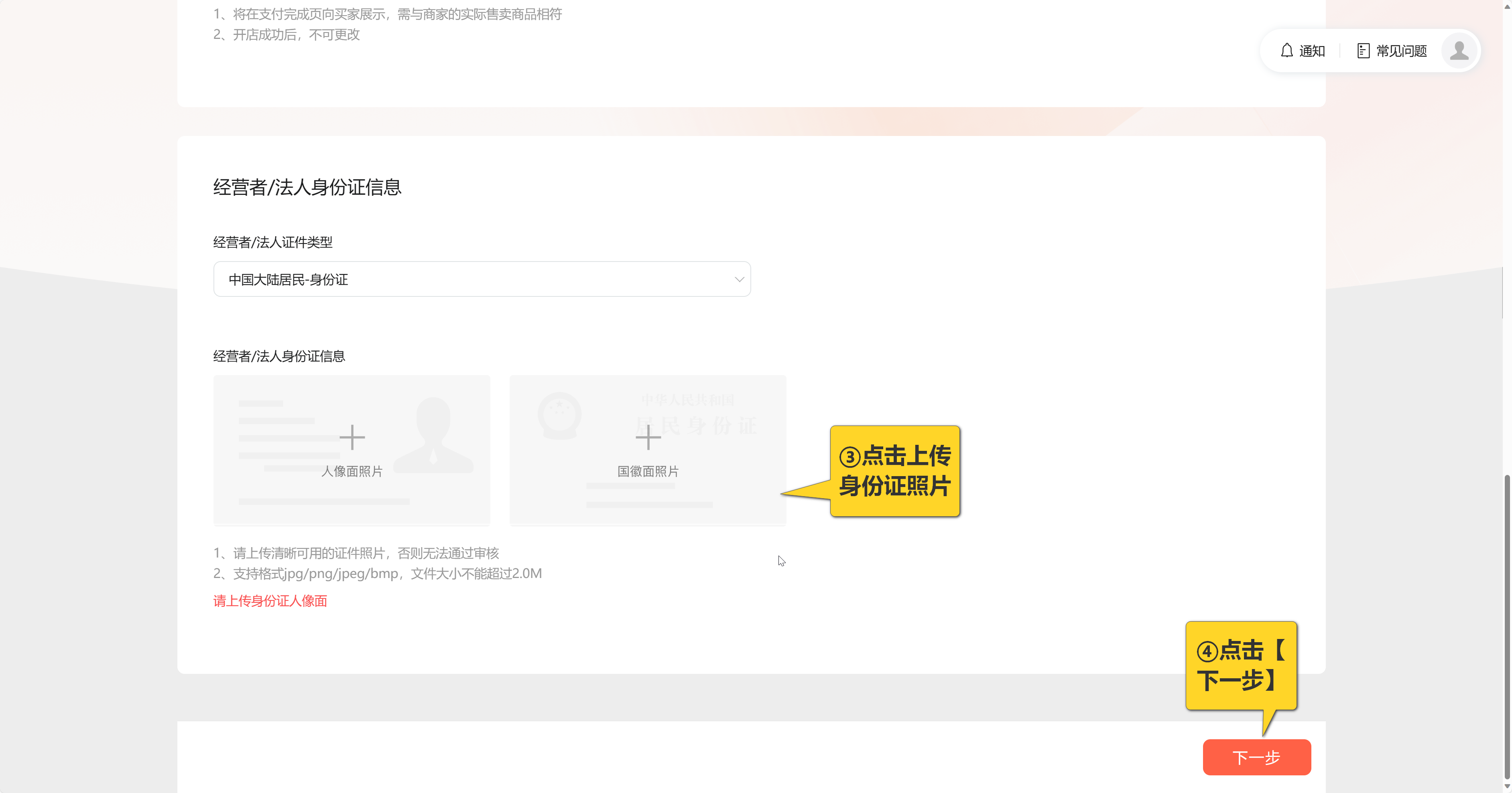Click the 常见问题 document icon
This screenshot has height=793, width=1512.
[1363, 51]
